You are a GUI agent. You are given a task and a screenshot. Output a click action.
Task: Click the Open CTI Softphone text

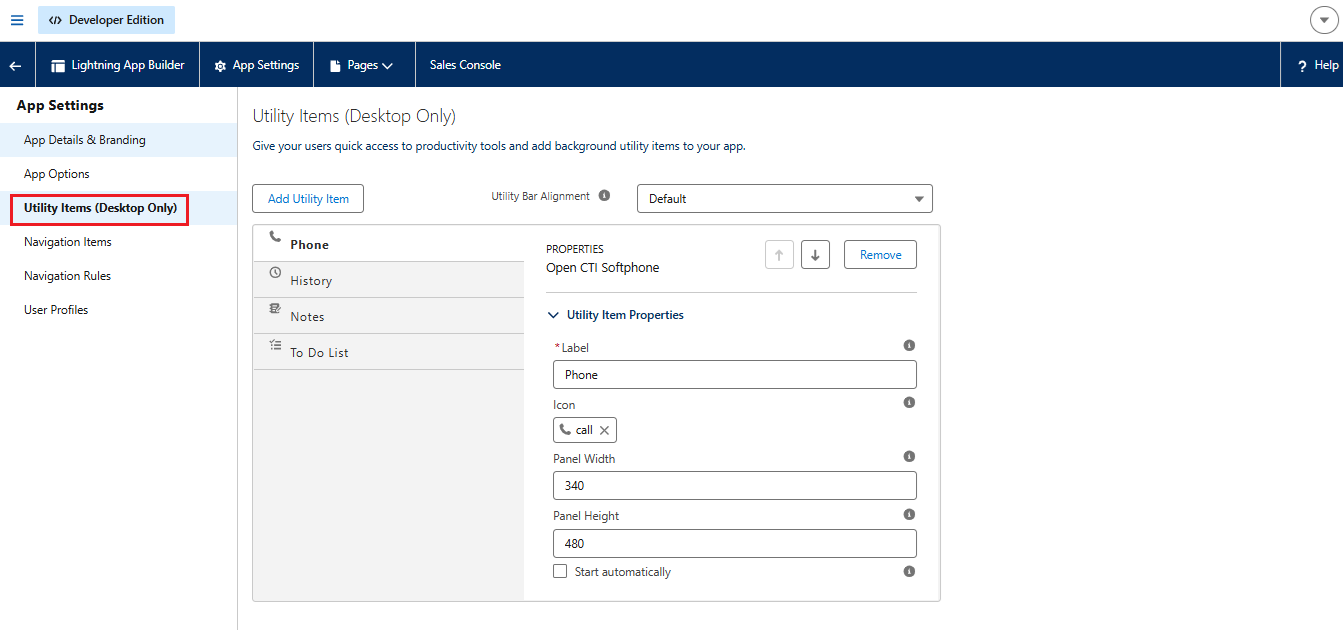(x=602, y=268)
